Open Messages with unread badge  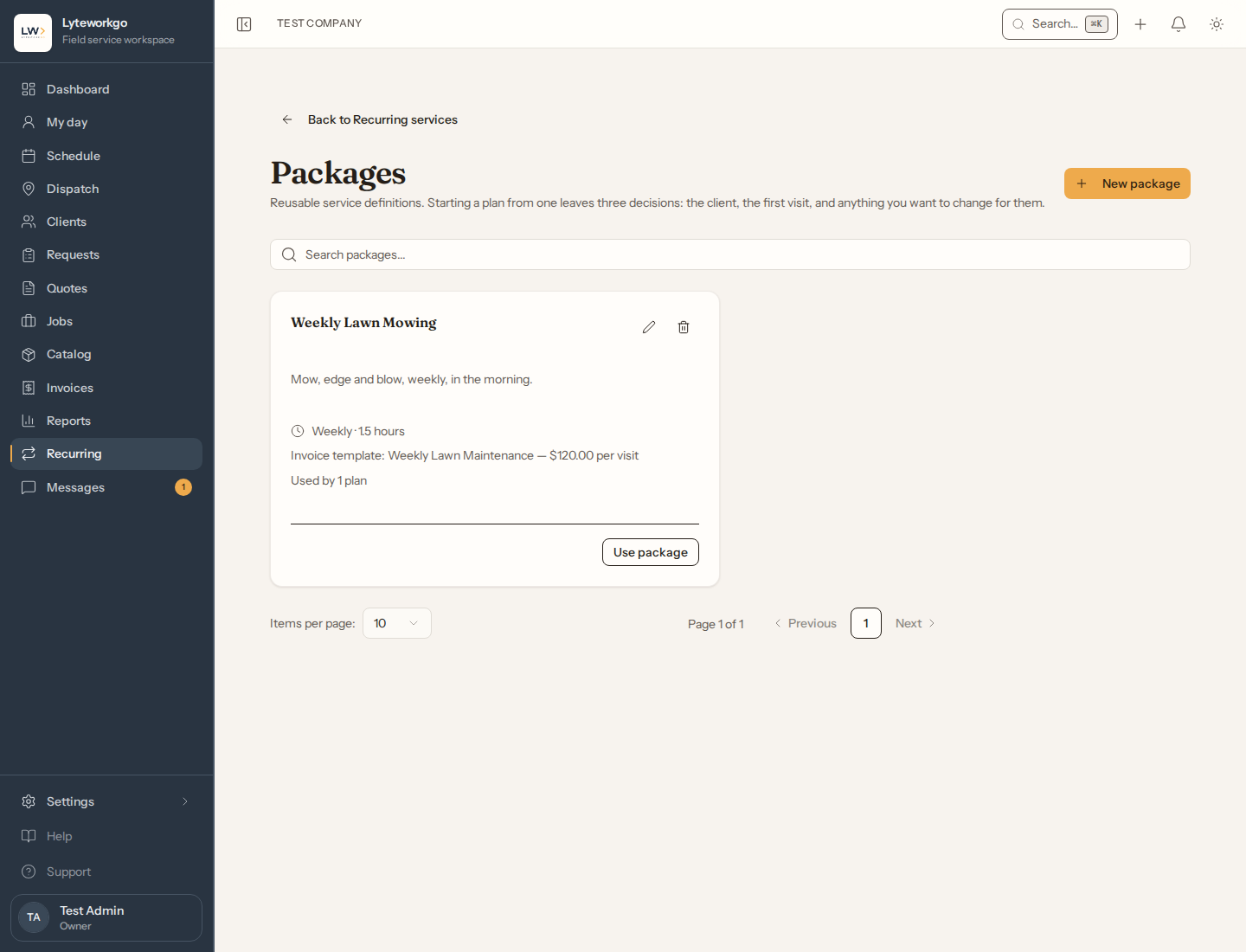(106, 487)
